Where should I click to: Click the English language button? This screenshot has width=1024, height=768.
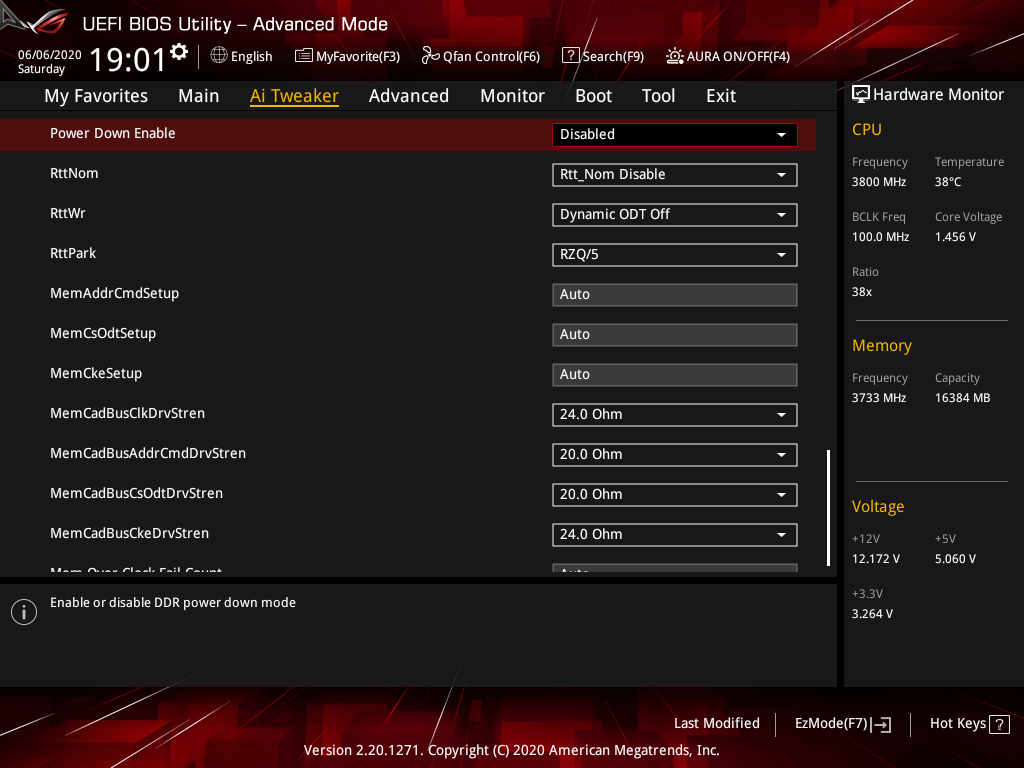(242, 56)
